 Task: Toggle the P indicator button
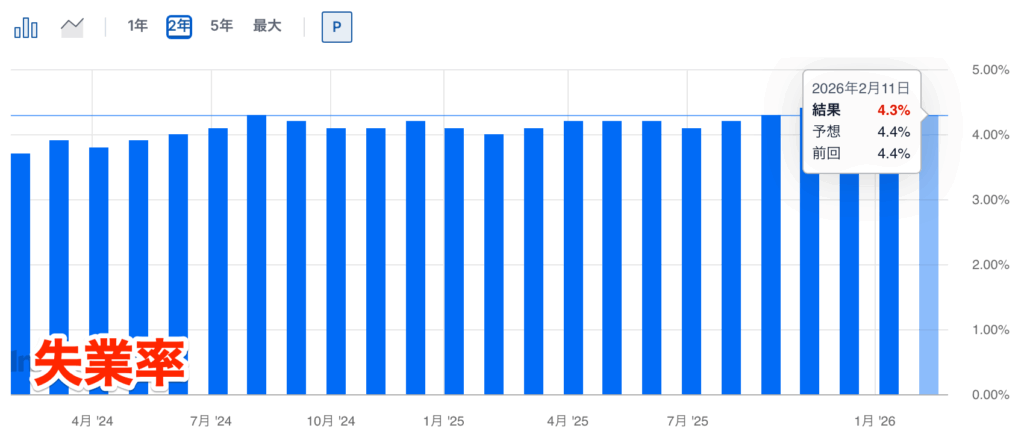click(336, 27)
